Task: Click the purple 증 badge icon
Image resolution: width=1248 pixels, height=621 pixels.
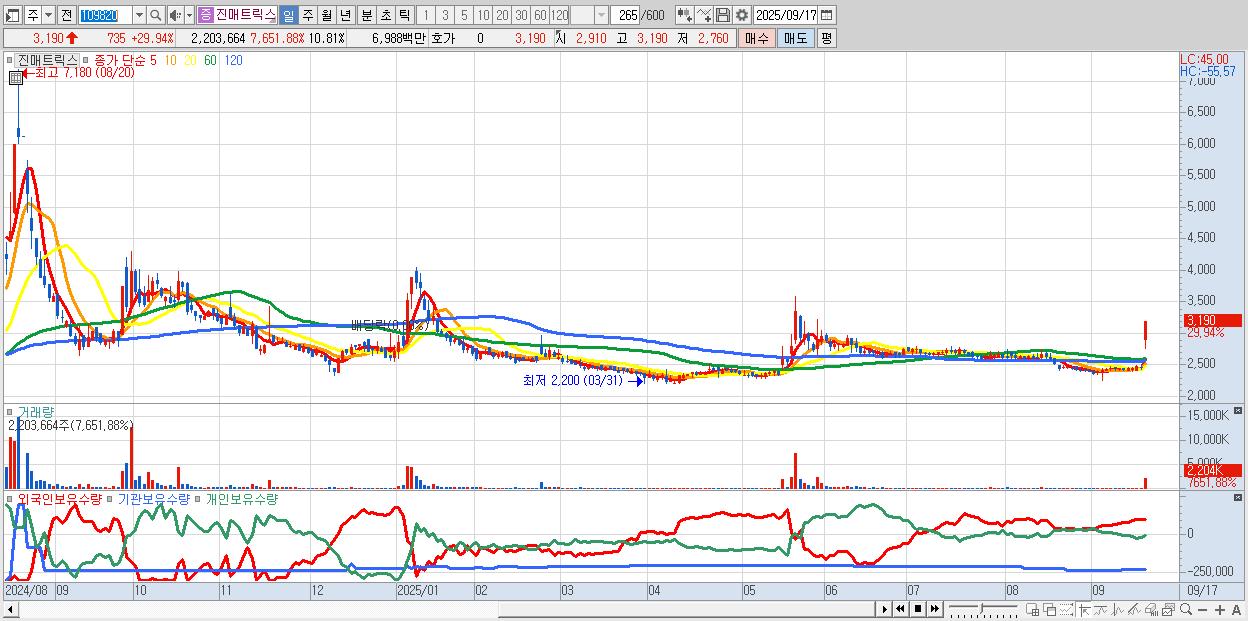Action: click(206, 15)
